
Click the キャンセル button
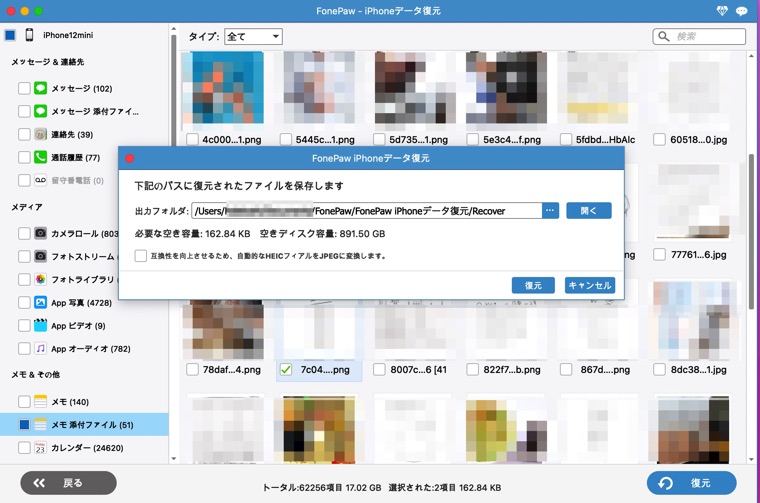589,285
